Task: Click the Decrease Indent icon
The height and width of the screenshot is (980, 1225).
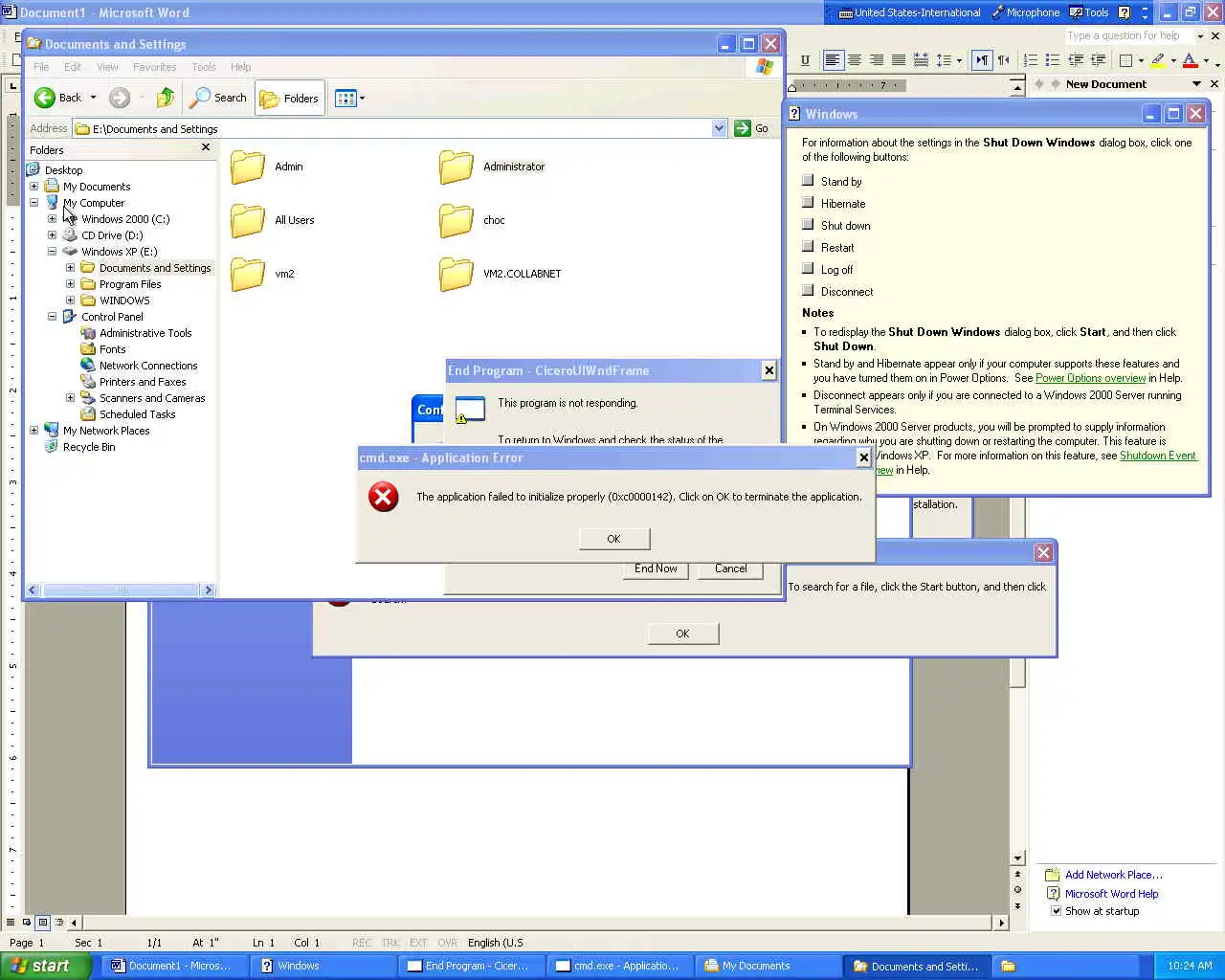Action: click(x=1076, y=60)
